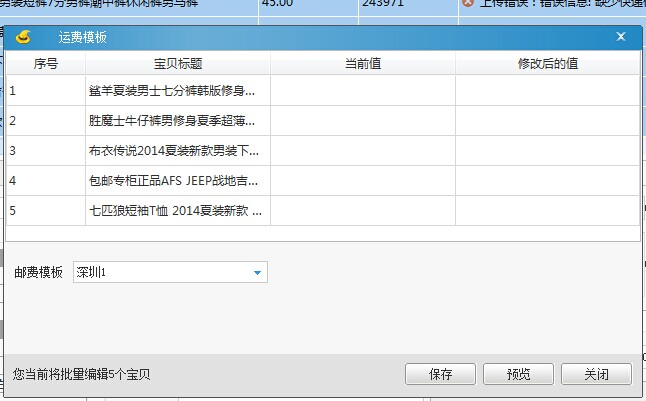Close the 运费模板 dialog with X
Image resolution: width=646 pixels, height=401 pixels.
coord(620,37)
